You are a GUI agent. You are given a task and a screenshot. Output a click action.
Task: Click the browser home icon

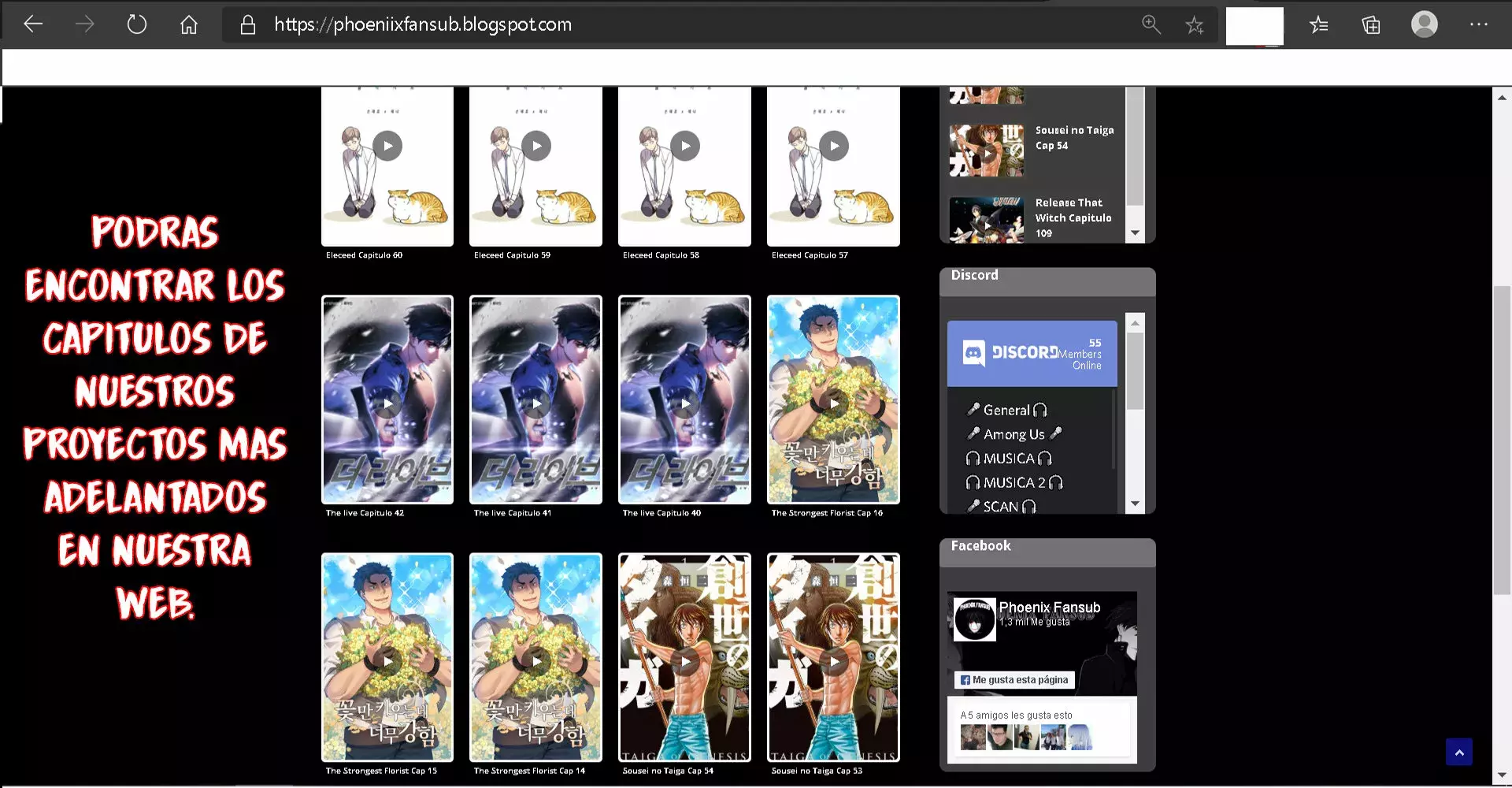point(188,24)
